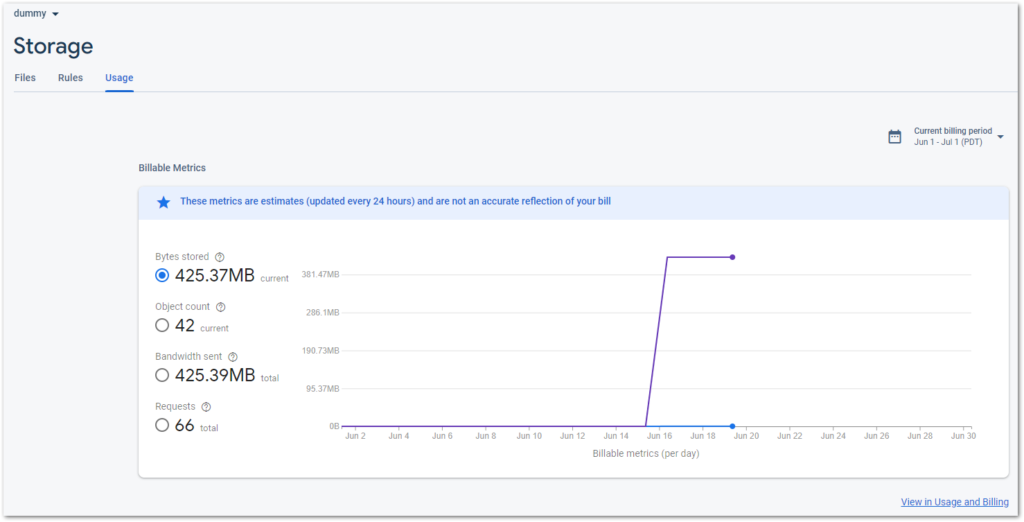Open the dummy project dropdown
The width and height of the screenshot is (1024, 522).
(36, 14)
